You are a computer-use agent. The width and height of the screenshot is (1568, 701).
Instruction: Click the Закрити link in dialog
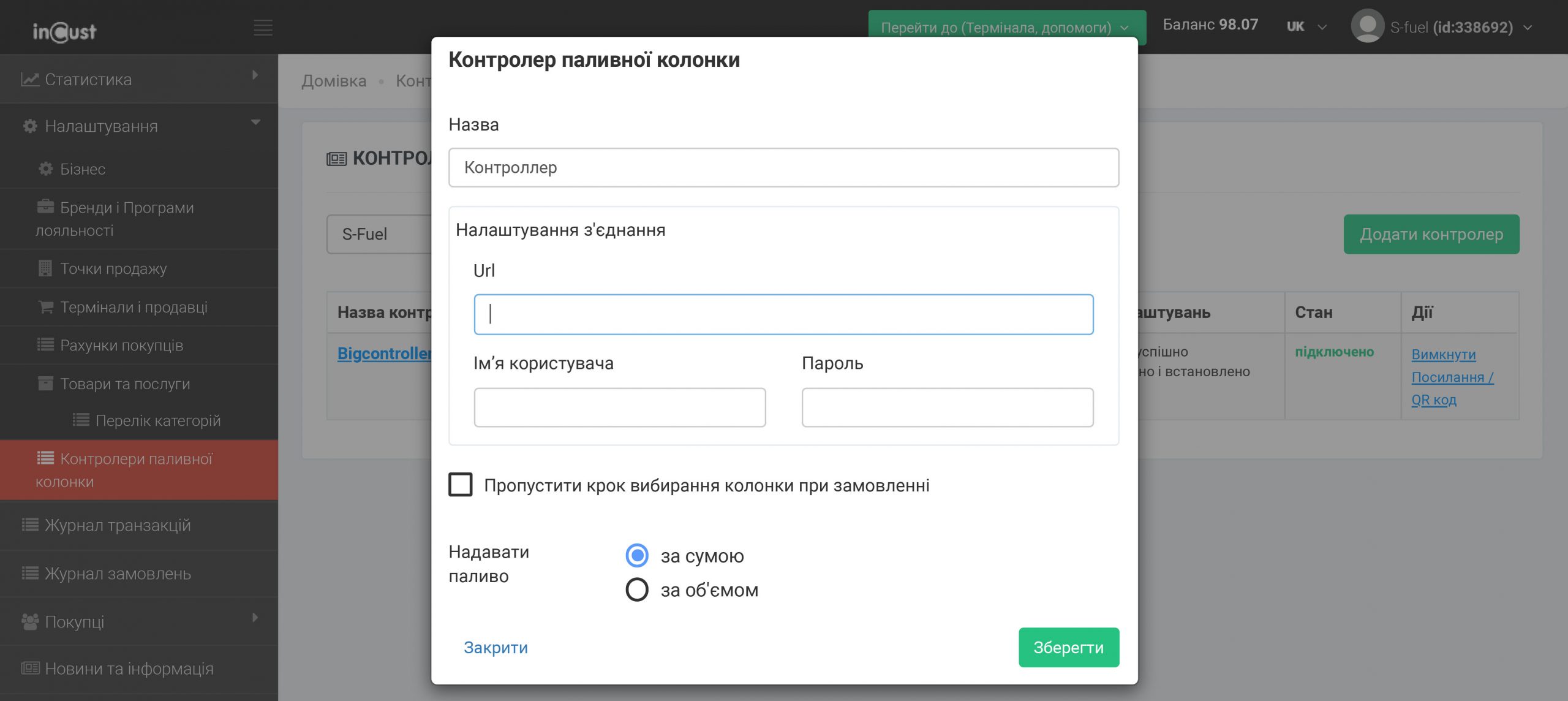tap(496, 647)
